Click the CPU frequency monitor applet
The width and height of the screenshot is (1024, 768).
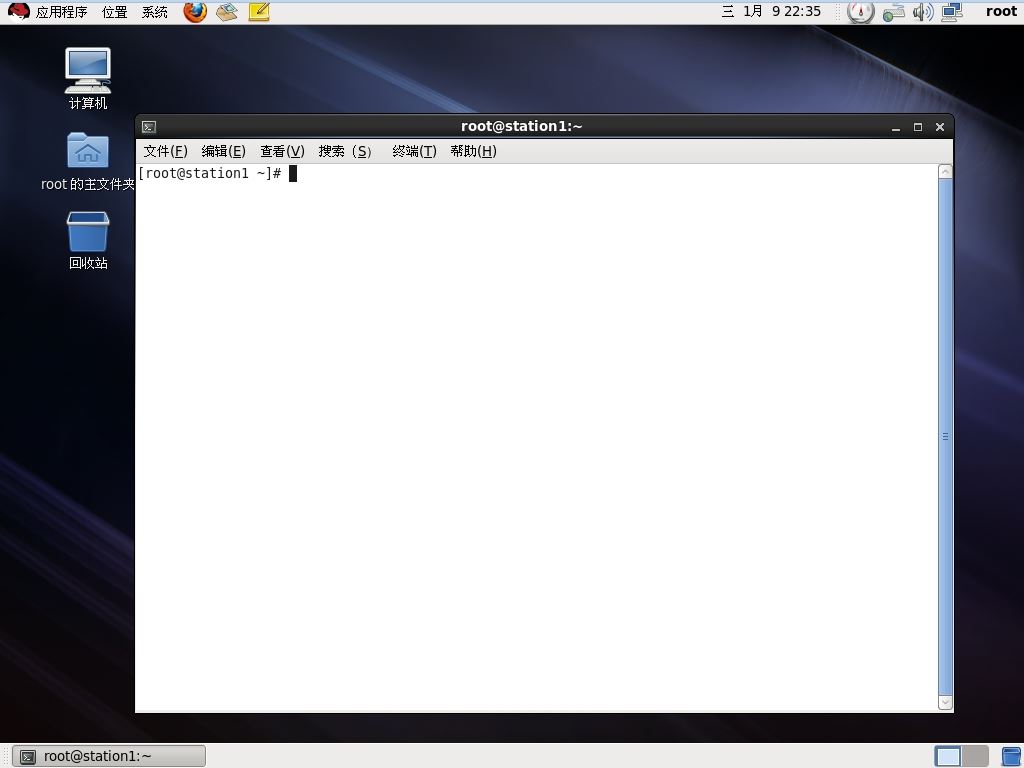tap(860, 12)
